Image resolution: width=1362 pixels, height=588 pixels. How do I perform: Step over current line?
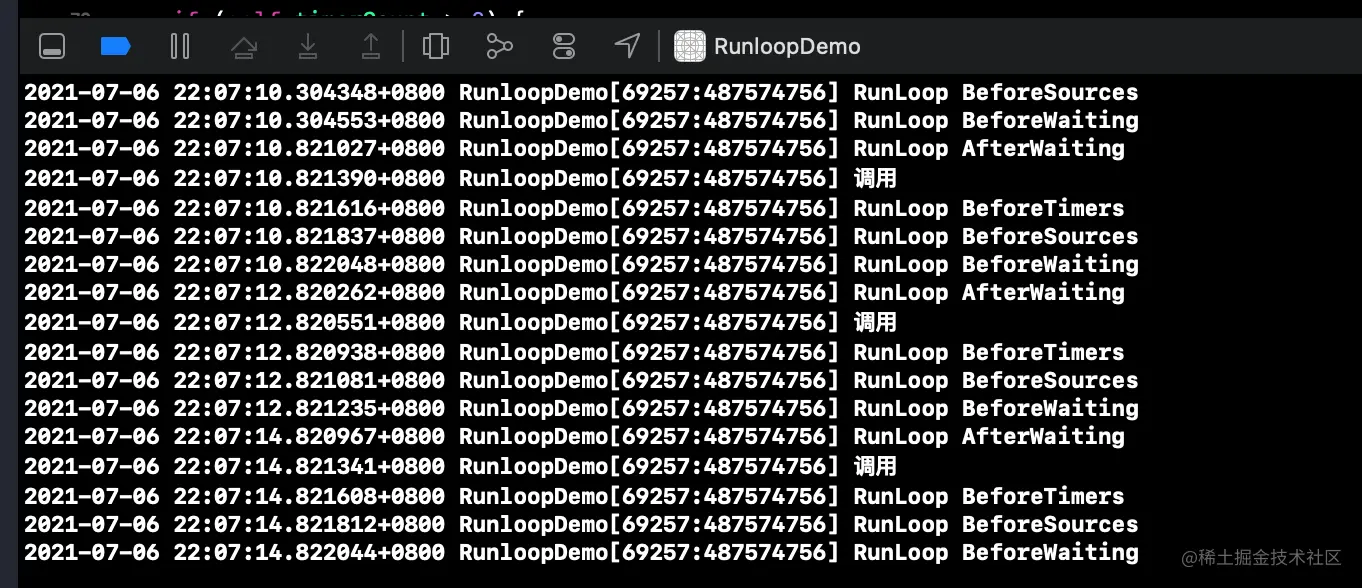(244, 46)
